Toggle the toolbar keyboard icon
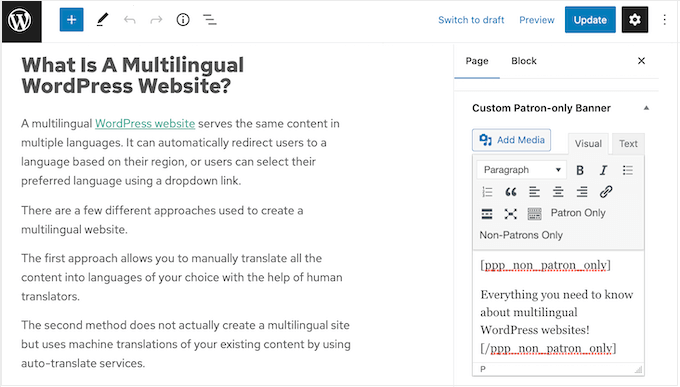 (x=534, y=213)
